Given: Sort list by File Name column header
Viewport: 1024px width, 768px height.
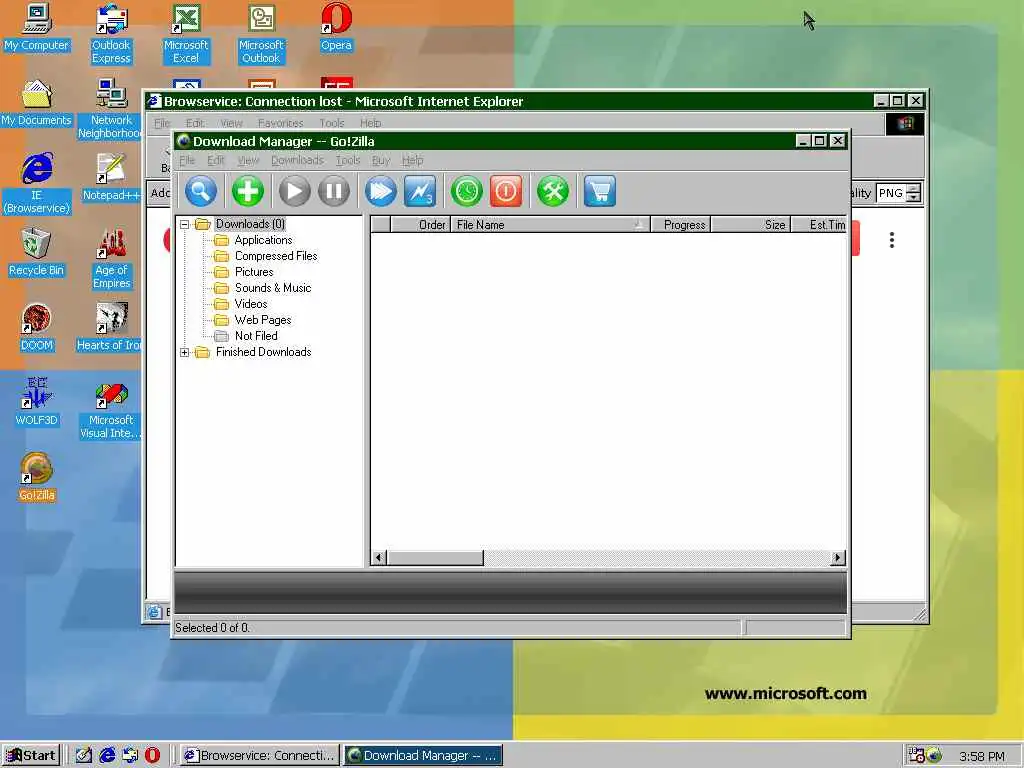Looking at the screenshot, I should [550, 225].
